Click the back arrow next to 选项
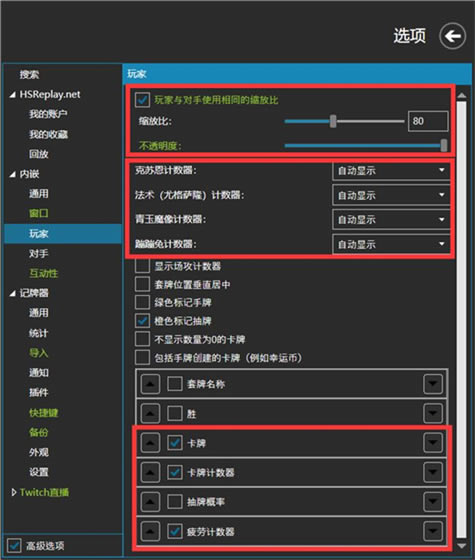 click(452, 36)
